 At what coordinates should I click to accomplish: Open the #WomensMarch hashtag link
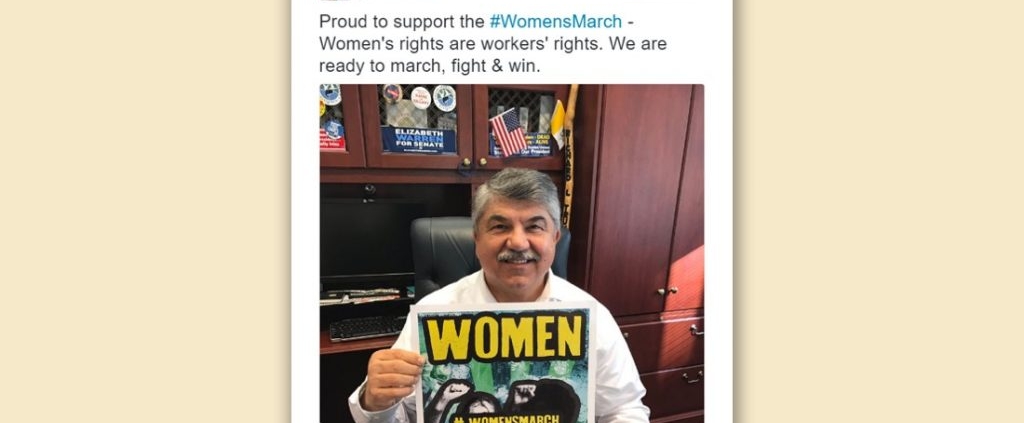click(555, 22)
